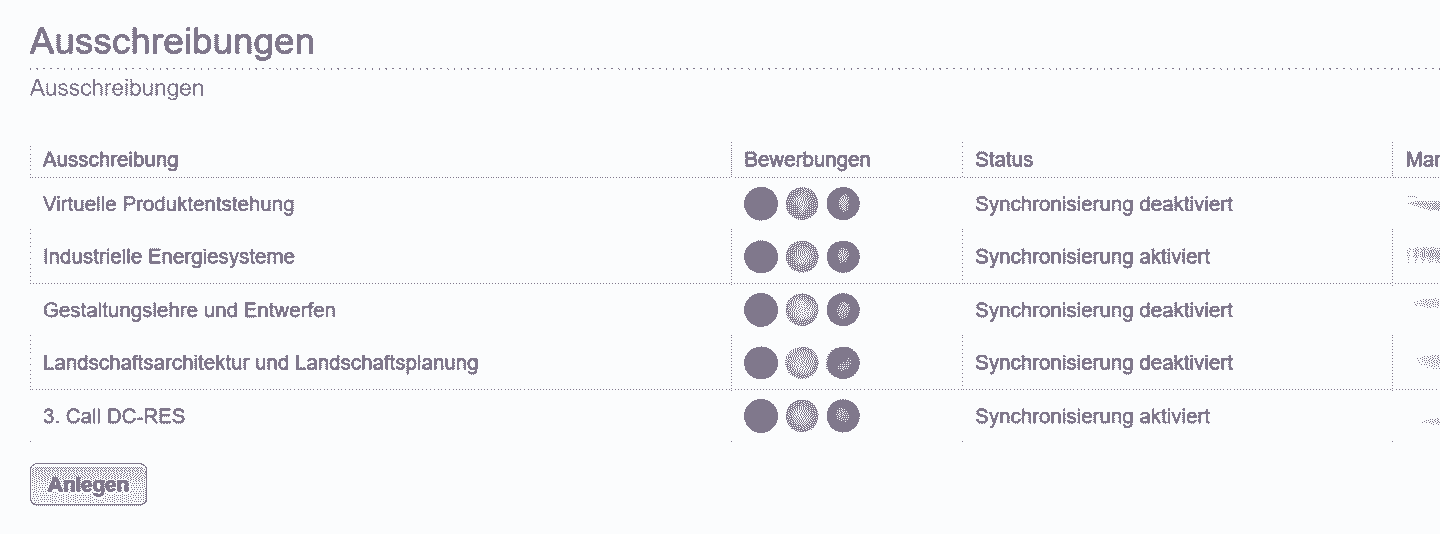This screenshot has width=1440, height=534.
Task: Open the 3. Call DC-RES entry
Action: (114, 416)
